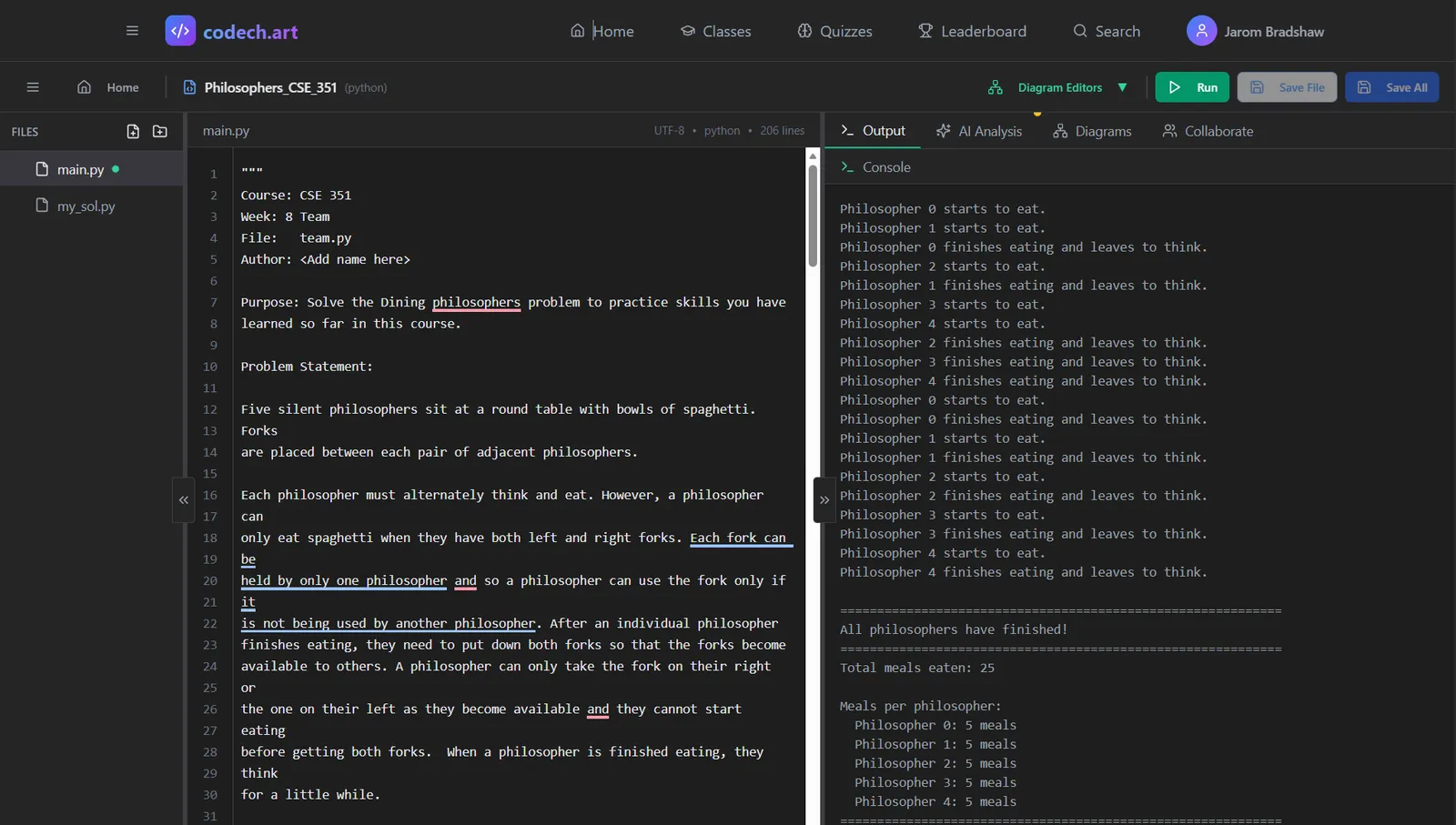Collapse the output panel using right chevrons
Viewport: 1456px width, 825px height.
point(824,499)
